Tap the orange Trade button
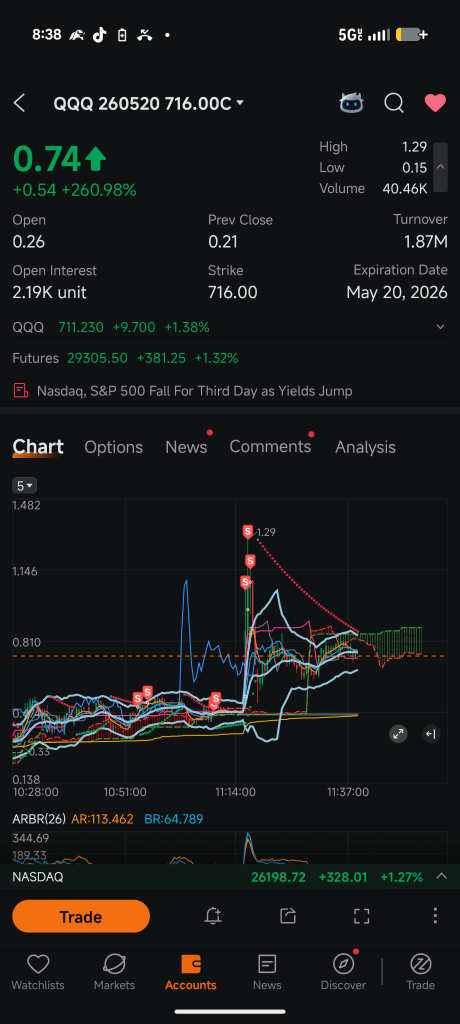Viewport: 460px width, 1024px height. click(81, 916)
